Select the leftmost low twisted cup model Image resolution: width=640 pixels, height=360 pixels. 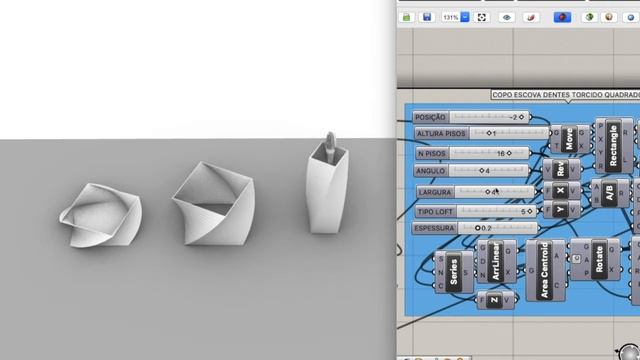101,216
